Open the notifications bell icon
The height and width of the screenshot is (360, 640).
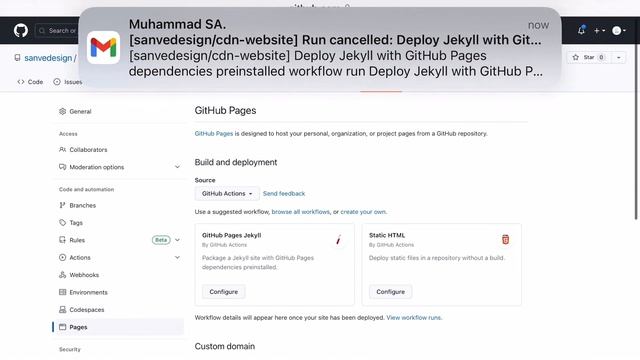(581, 30)
